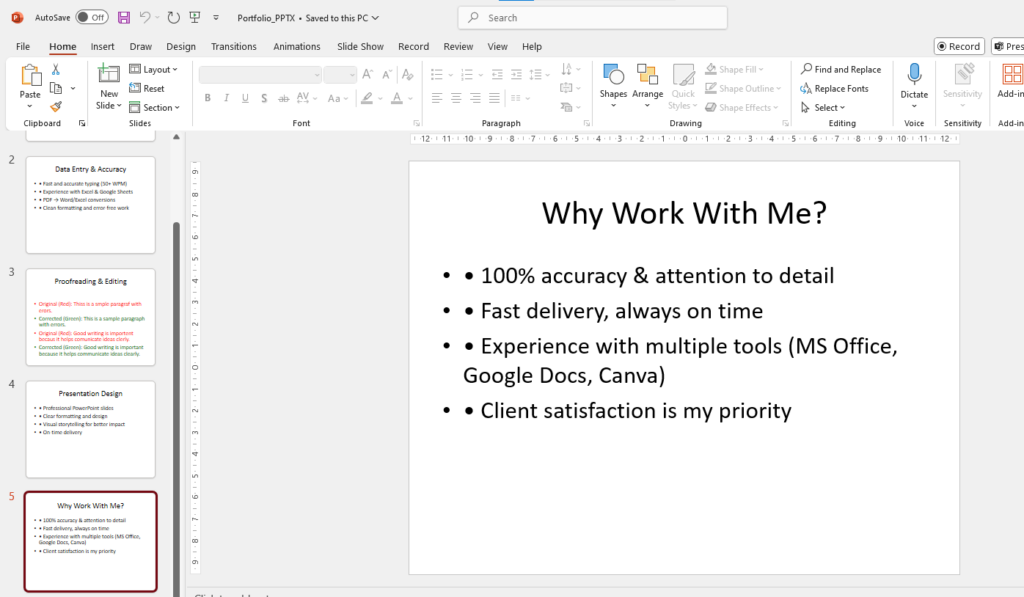The width and height of the screenshot is (1024, 597).
Task: Click the Sensitivity icon
Action: tap(963, 74)
